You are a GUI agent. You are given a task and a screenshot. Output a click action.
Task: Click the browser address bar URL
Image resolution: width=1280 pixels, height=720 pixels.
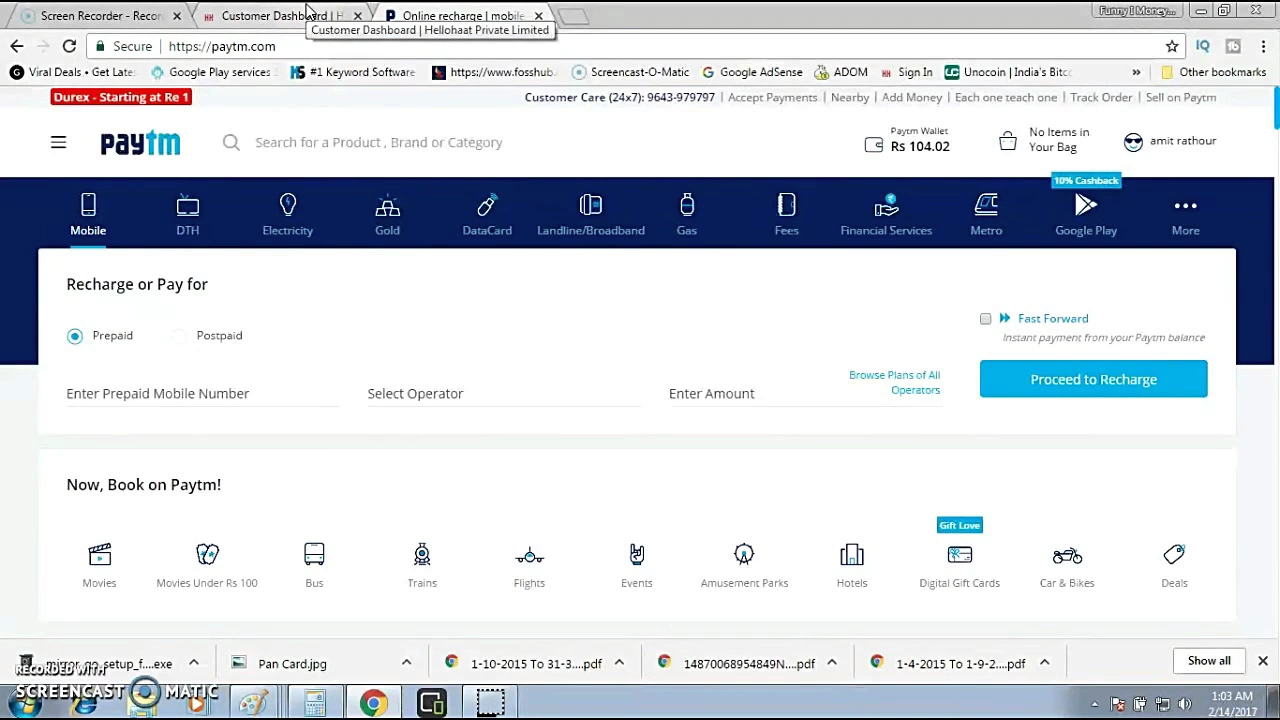click(x=222, y=46)
